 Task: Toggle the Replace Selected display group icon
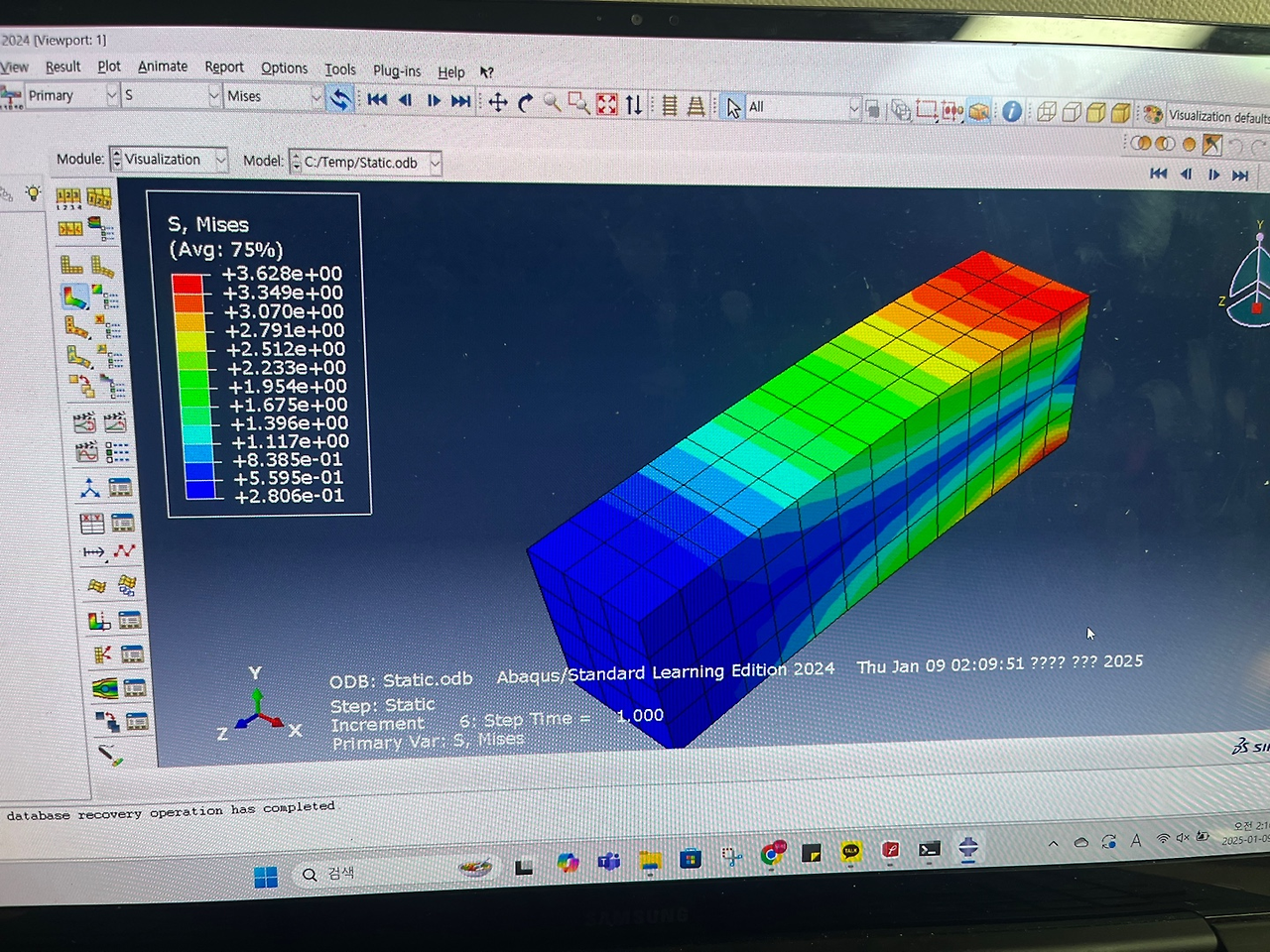[1140, 144]
